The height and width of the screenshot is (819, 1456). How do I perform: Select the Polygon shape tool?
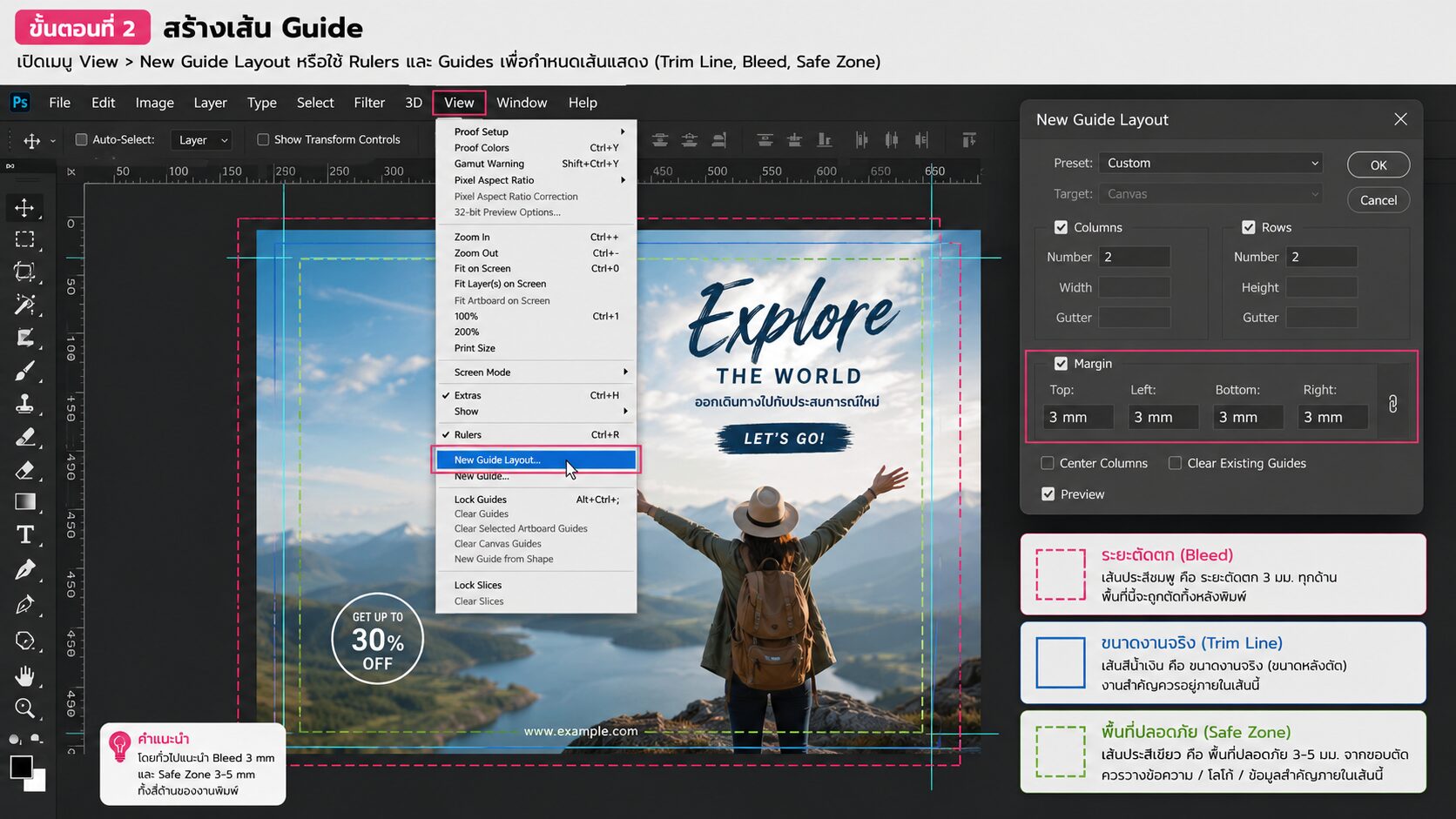tap(24, 641)
